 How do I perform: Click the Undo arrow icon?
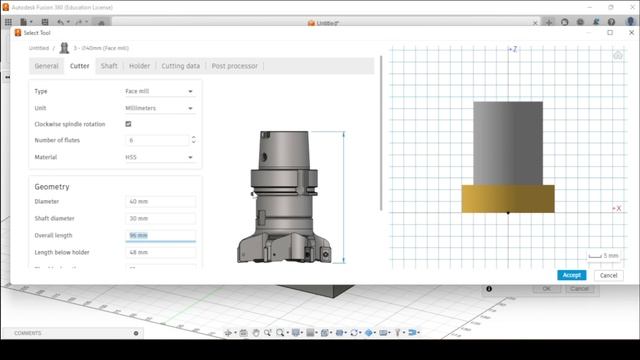point(60,22)
